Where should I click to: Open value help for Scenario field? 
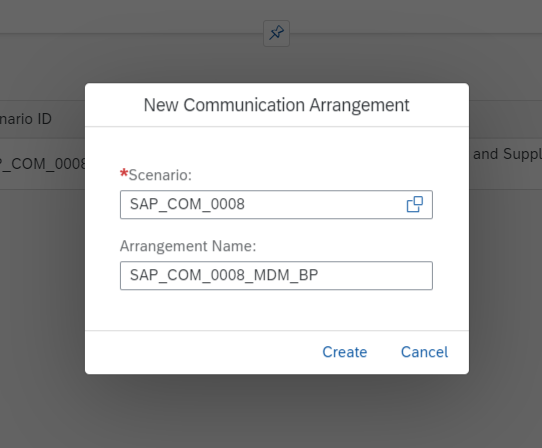click(x=414, y=204)
